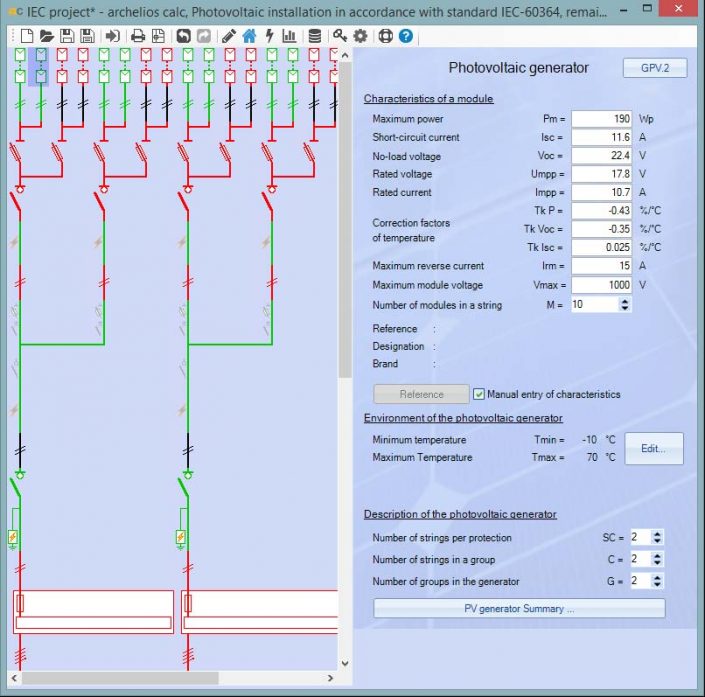Click the left yellow surge arrester symbol

point(13,537)
